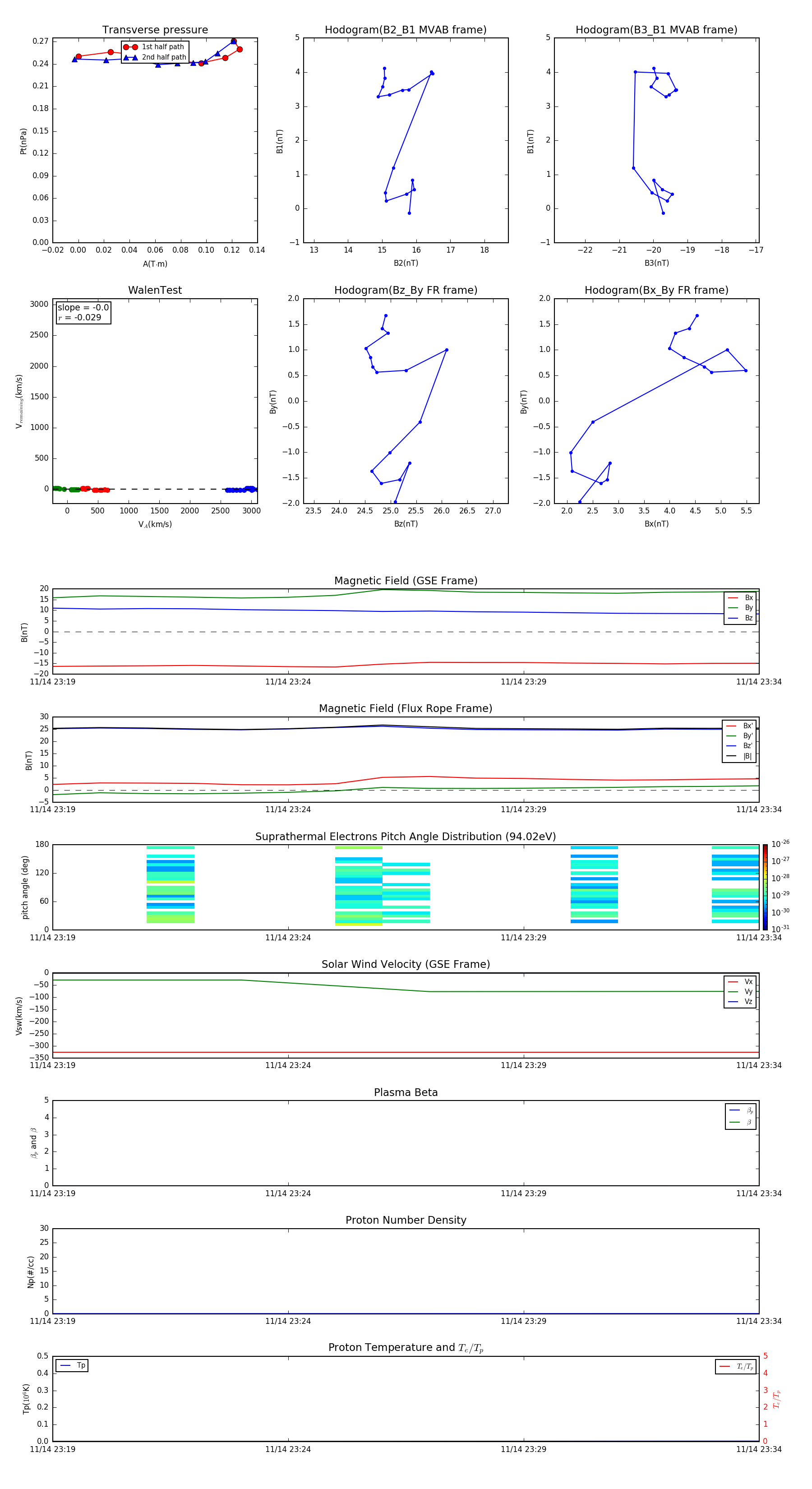The image size is (812, 1489).
Task: Click the "Hodogram(Bx_By FR frame)" title
Action: (x=656, y=290)
